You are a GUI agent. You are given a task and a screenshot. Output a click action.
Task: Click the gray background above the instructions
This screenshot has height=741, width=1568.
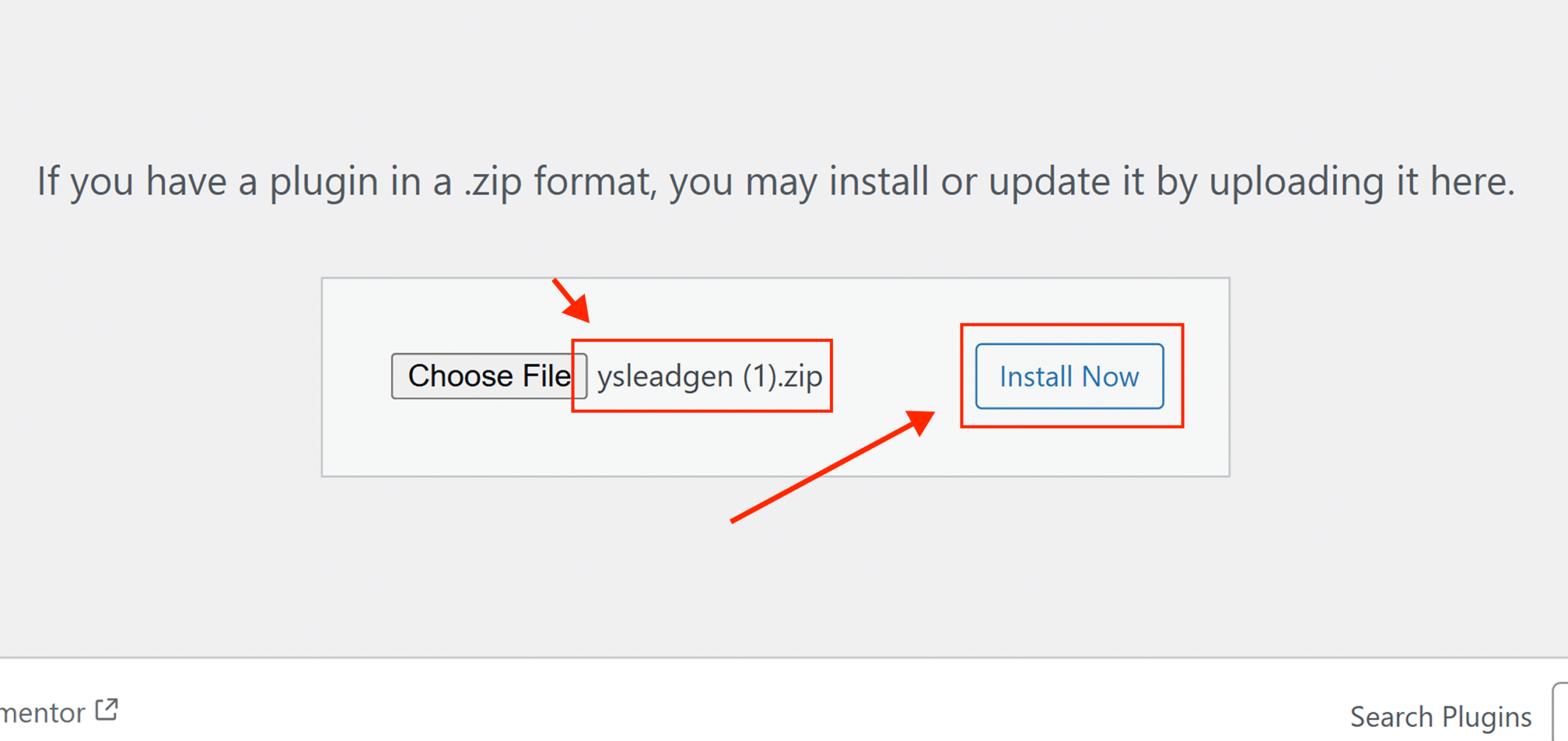[784, 73]
